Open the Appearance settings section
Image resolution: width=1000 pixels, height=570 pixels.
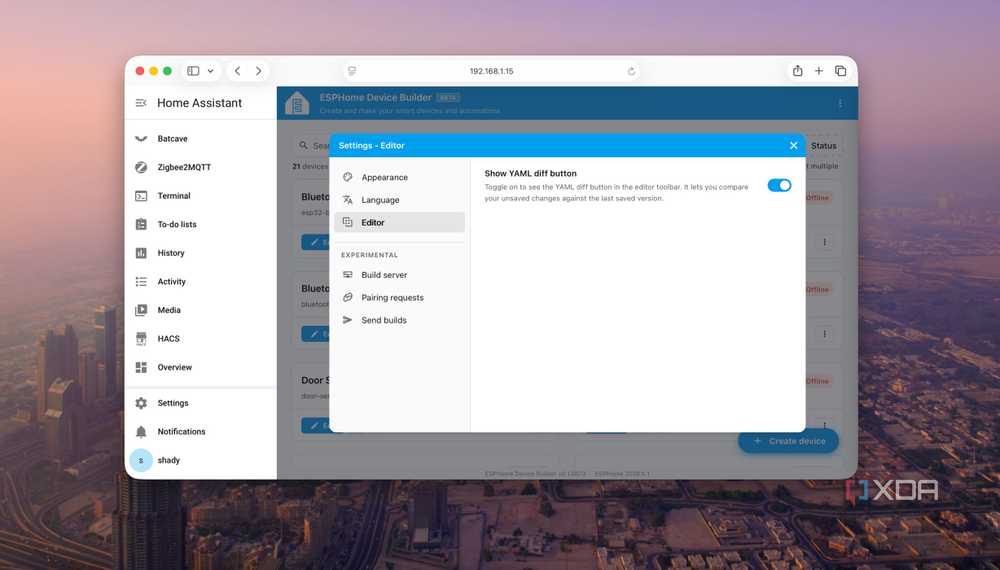(x=399, y=177)
